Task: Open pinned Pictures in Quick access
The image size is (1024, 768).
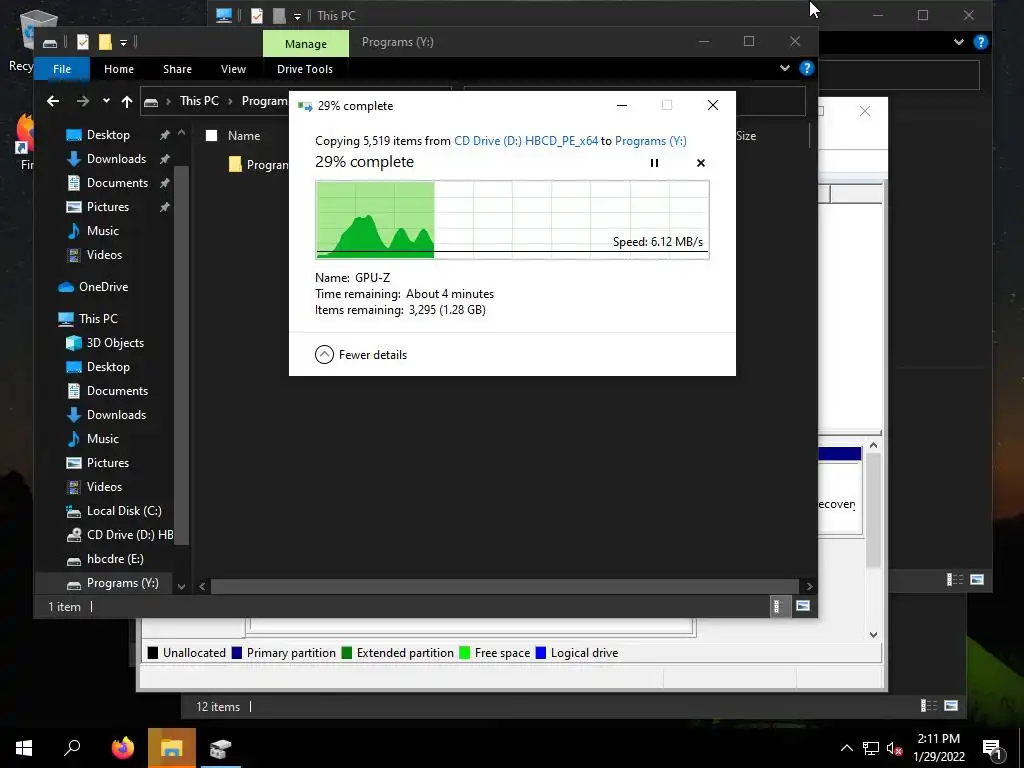Action: [x=108, y=207]
